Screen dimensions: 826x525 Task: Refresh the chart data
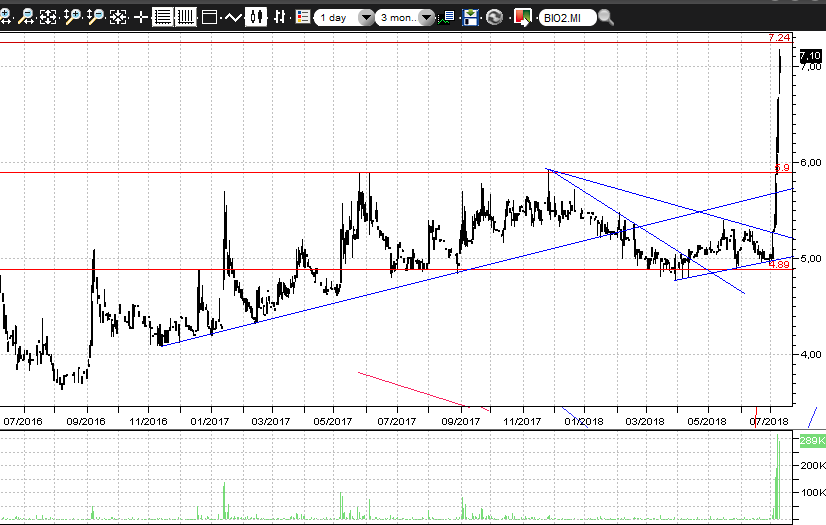[x=494, y=17]
